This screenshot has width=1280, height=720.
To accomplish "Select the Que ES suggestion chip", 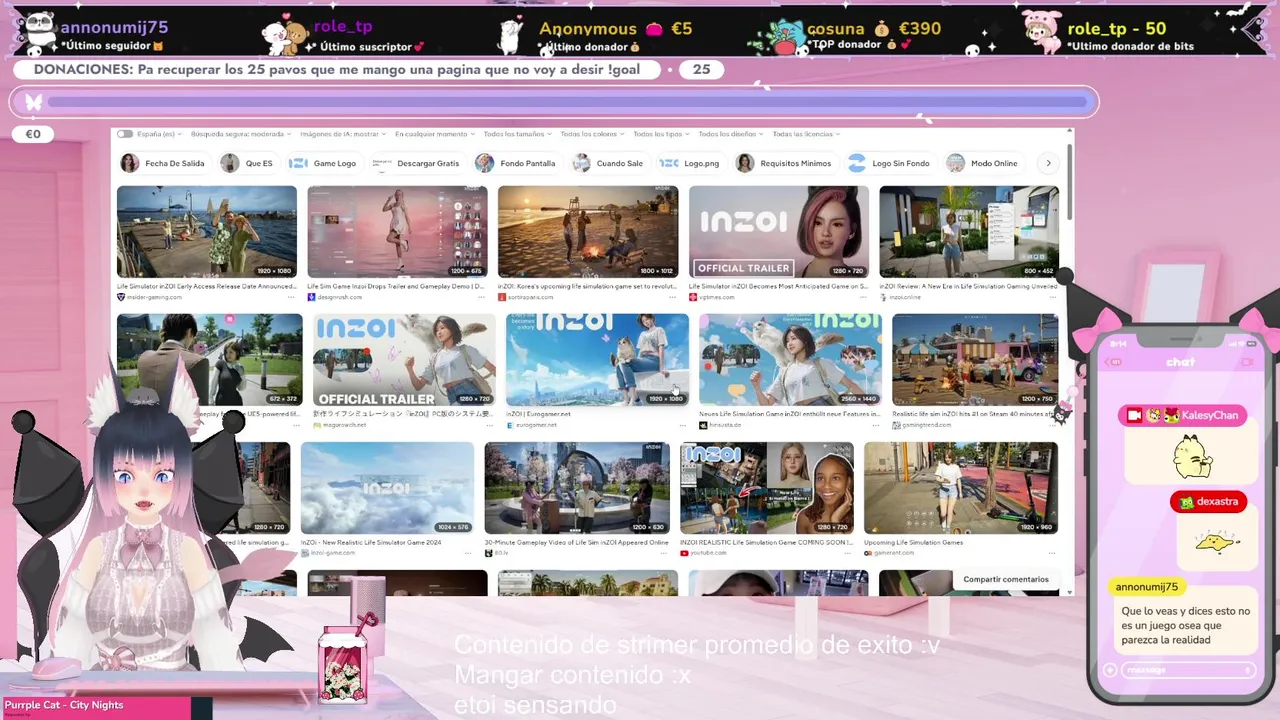I will point(247,163).
